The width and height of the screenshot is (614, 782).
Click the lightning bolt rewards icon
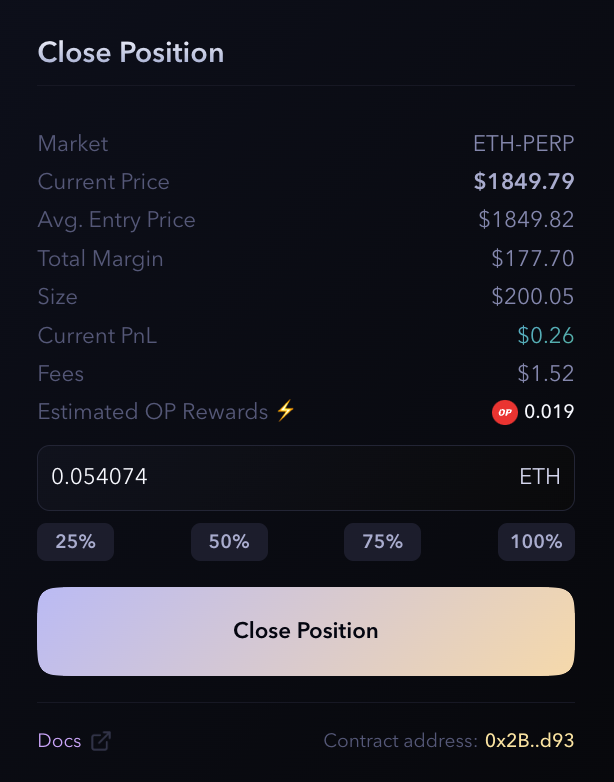(286, 412)
